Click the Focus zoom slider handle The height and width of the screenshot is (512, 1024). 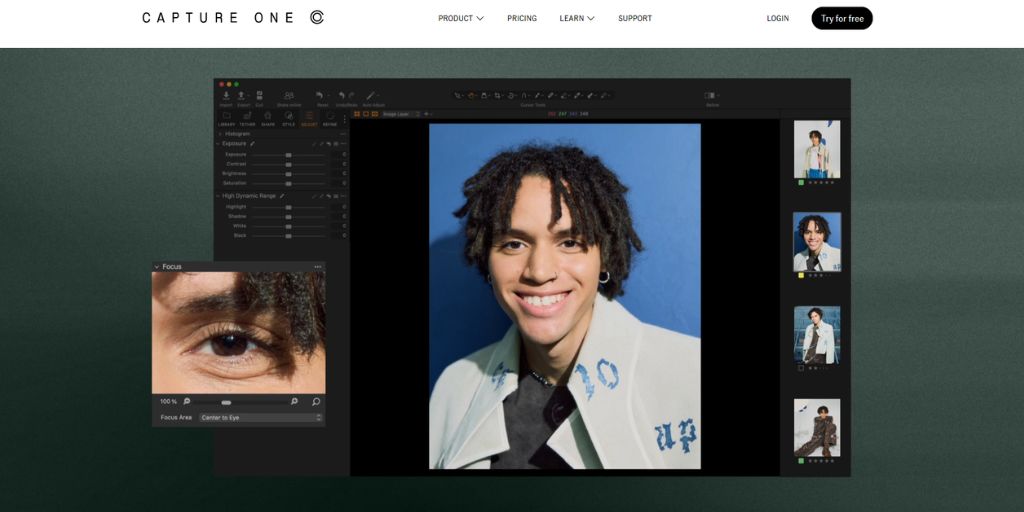[226, 402]
